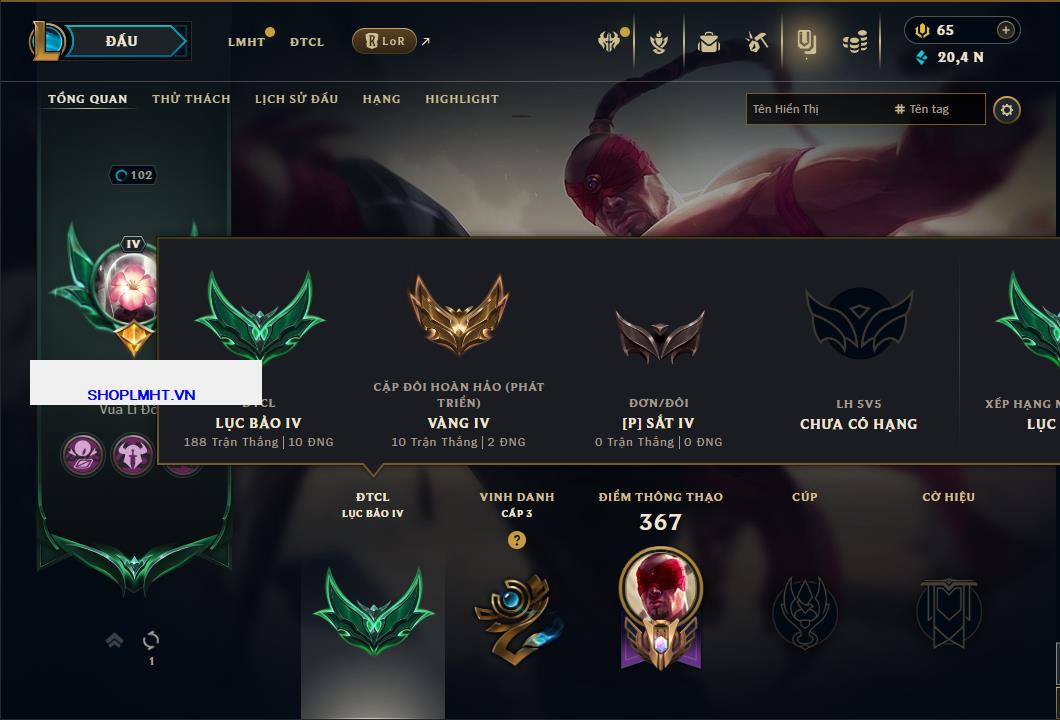Image resolution: width=1060 pixels, height=720 pixels.
Task: Open the Collection backpack icon
Action: tap(708, 42)
